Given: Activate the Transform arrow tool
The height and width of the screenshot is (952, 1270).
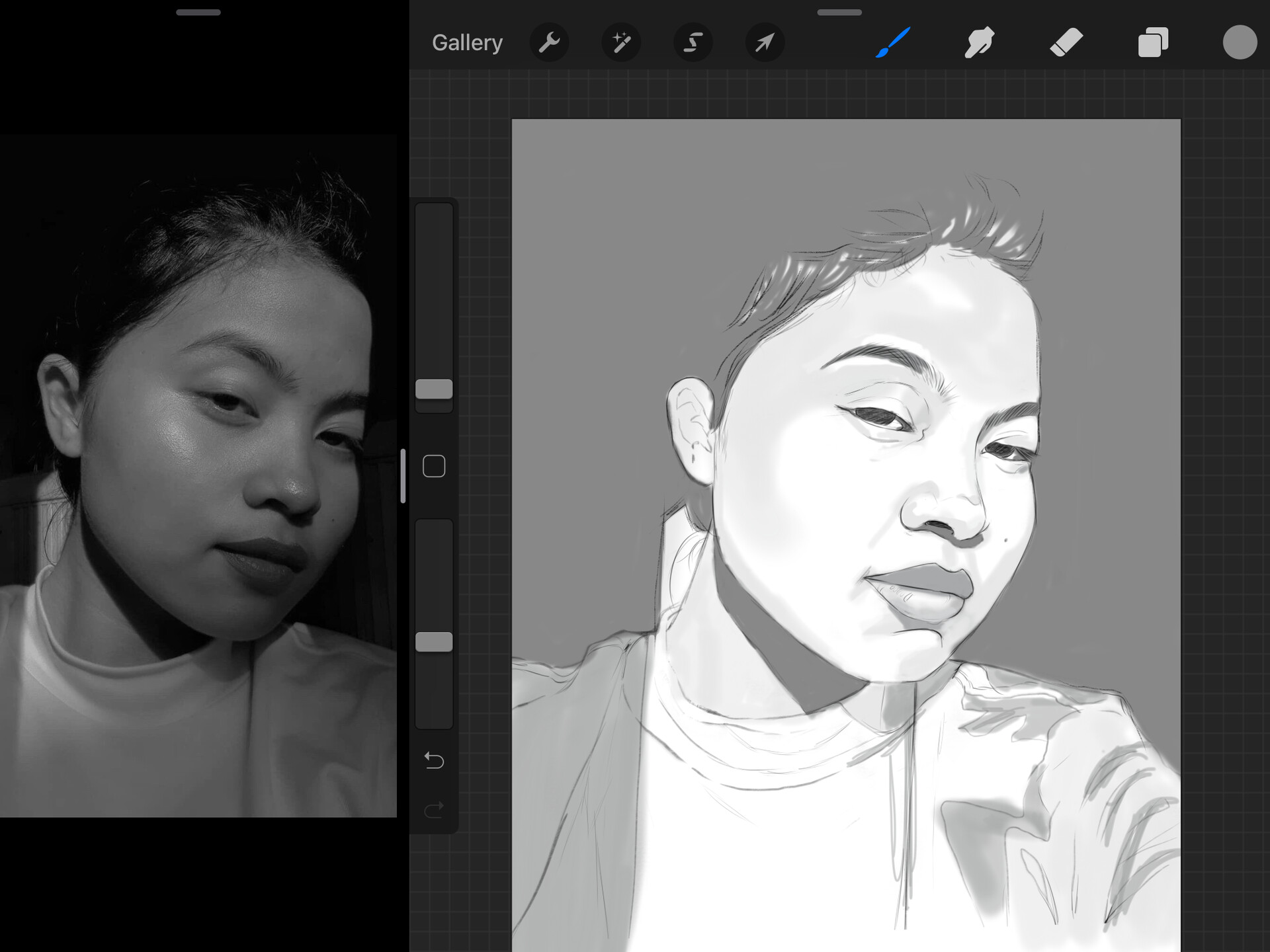Looking at the screenshot, I should tap(765, 43).
